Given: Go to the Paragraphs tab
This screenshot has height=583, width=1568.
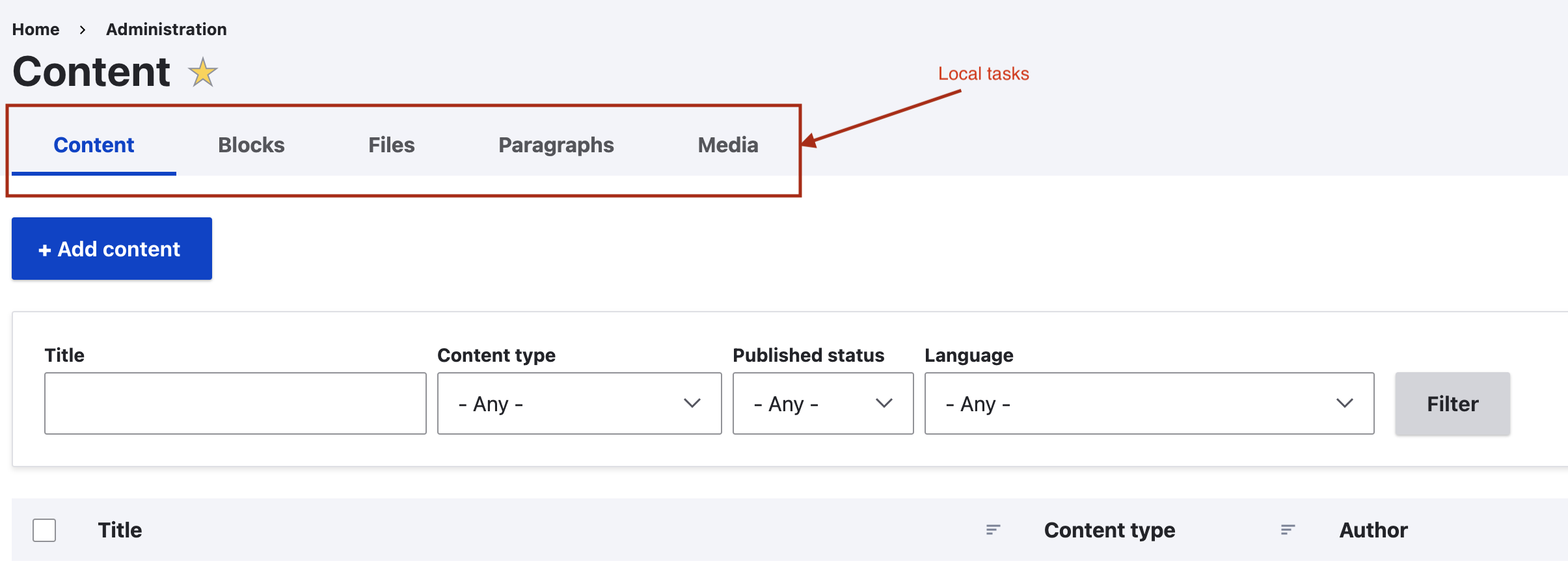Looking at the screenshot, I should (556, 145).
